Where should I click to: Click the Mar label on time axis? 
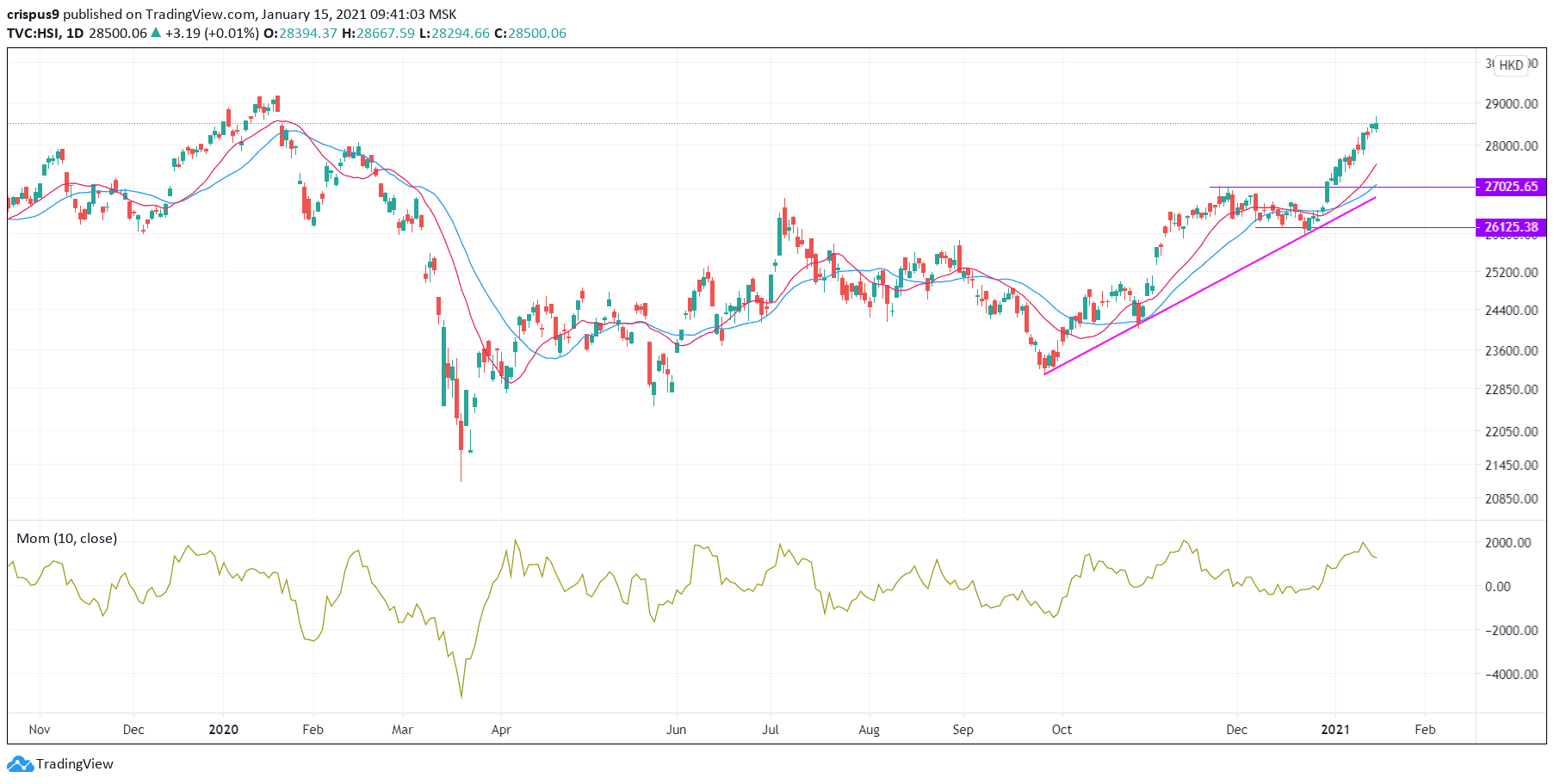(x=402, y=730)
